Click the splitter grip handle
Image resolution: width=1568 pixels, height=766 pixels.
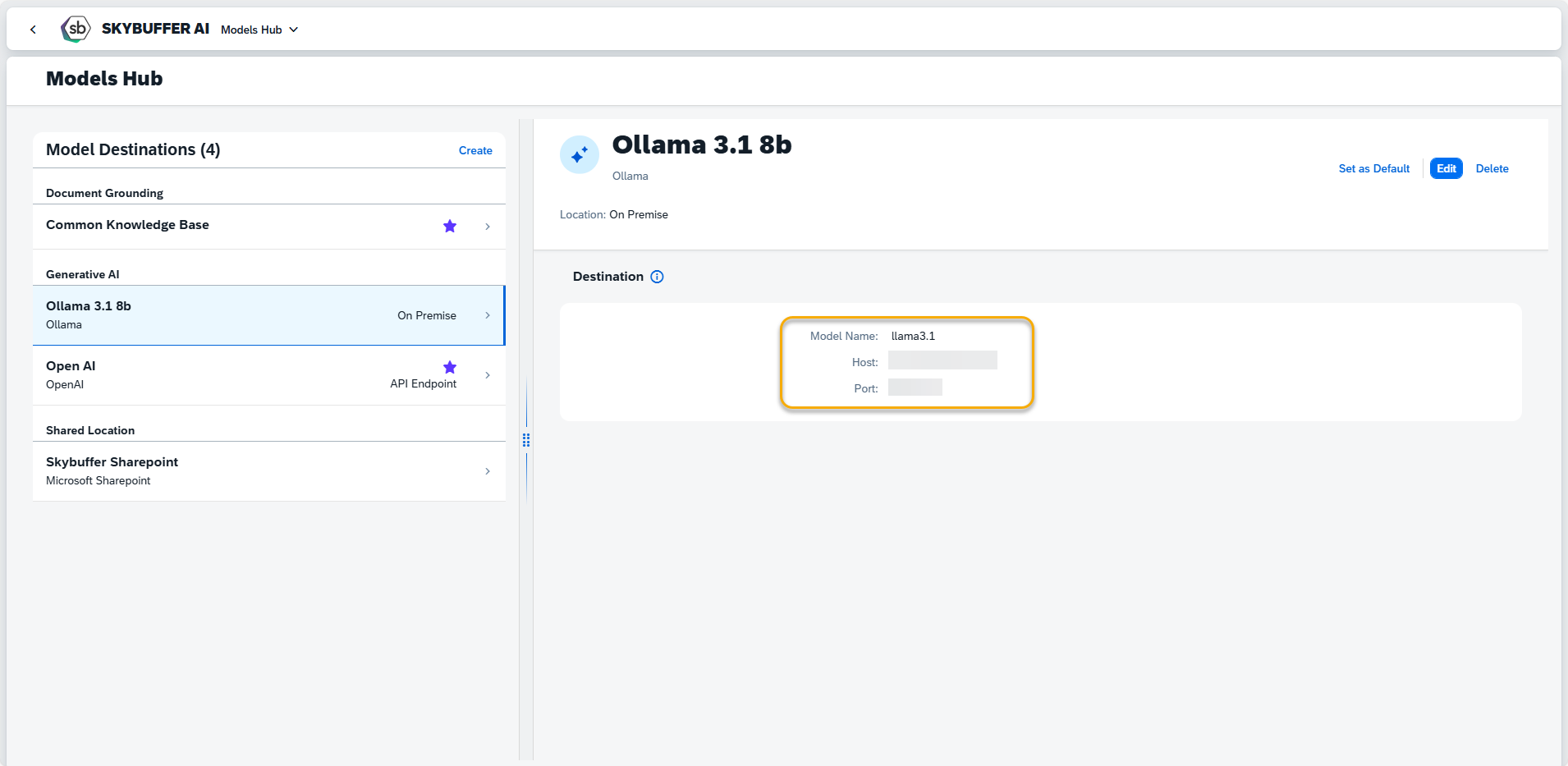pyautogui.click(x=526, y=440)
